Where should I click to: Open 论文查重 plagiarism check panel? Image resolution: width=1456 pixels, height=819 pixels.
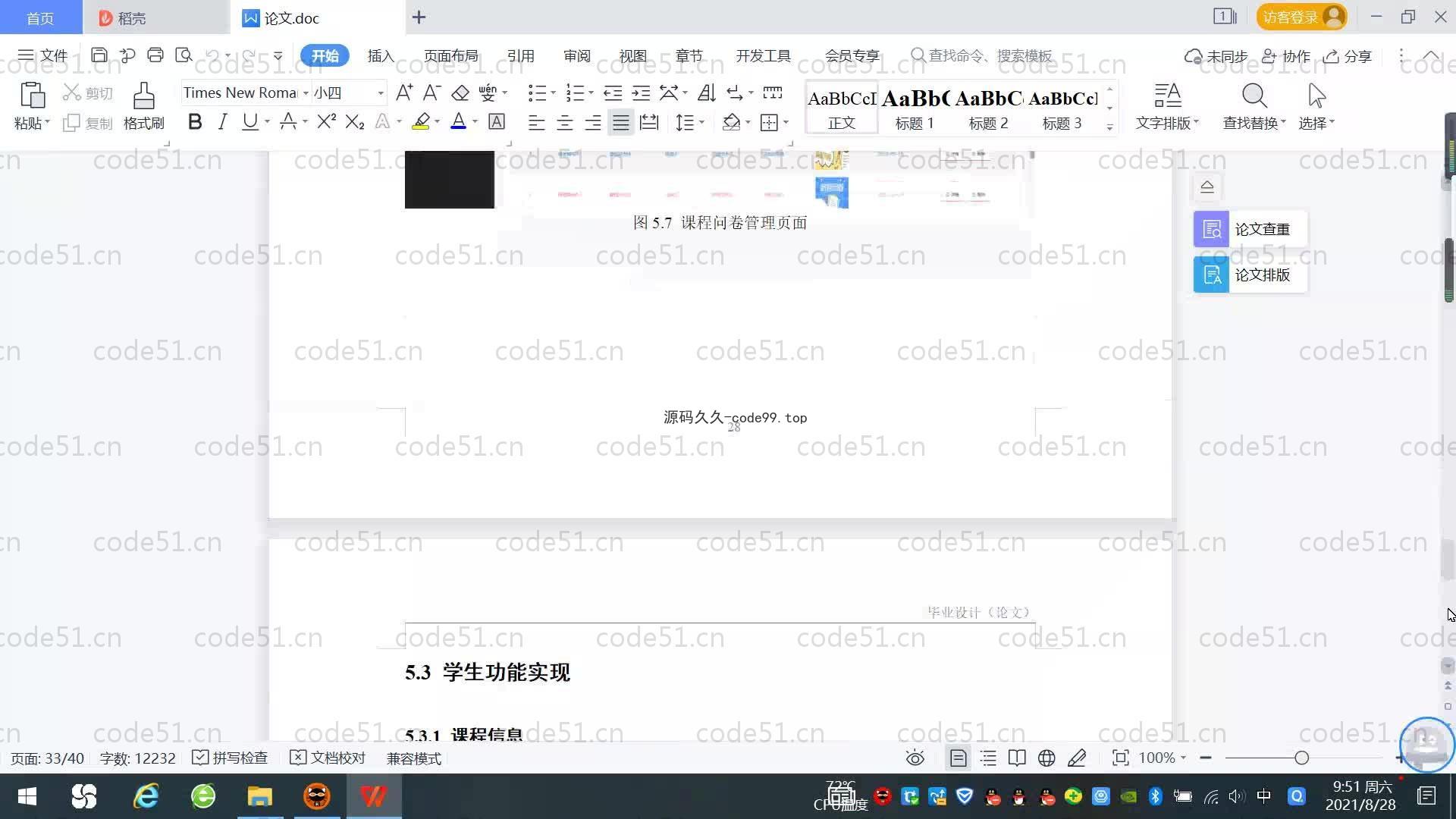pos(1250,229)
